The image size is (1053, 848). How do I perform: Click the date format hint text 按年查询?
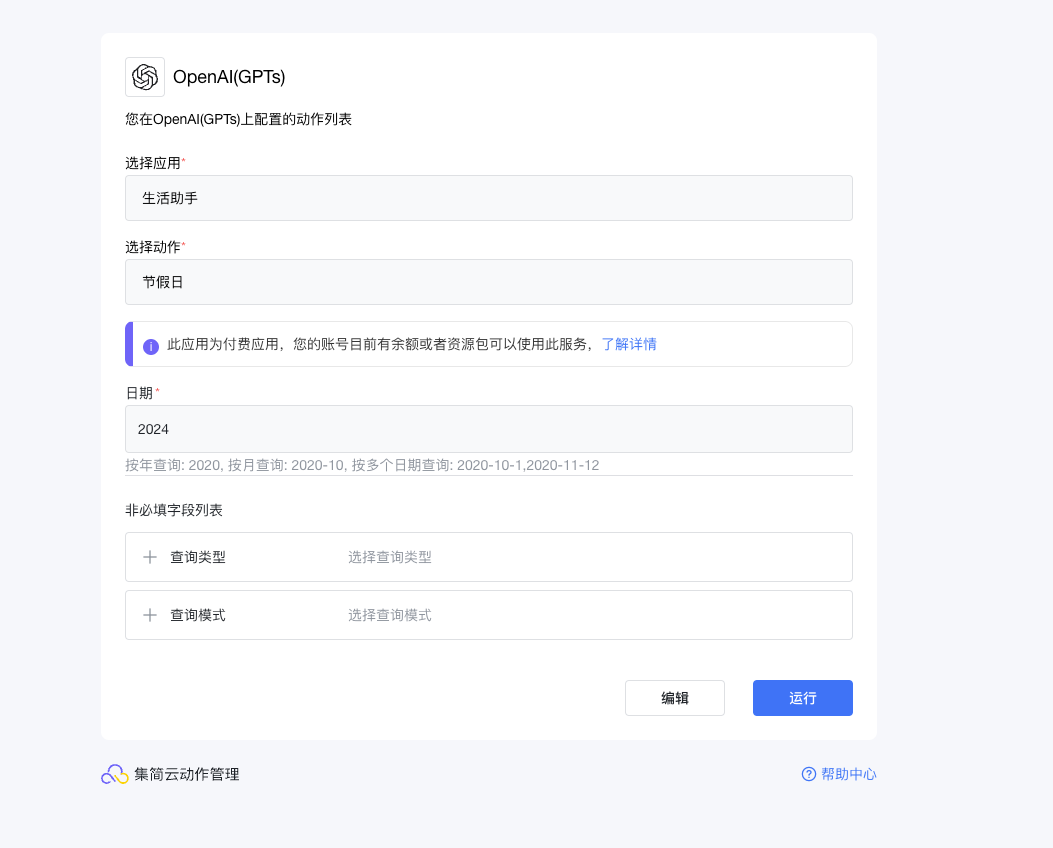point(362,465)
